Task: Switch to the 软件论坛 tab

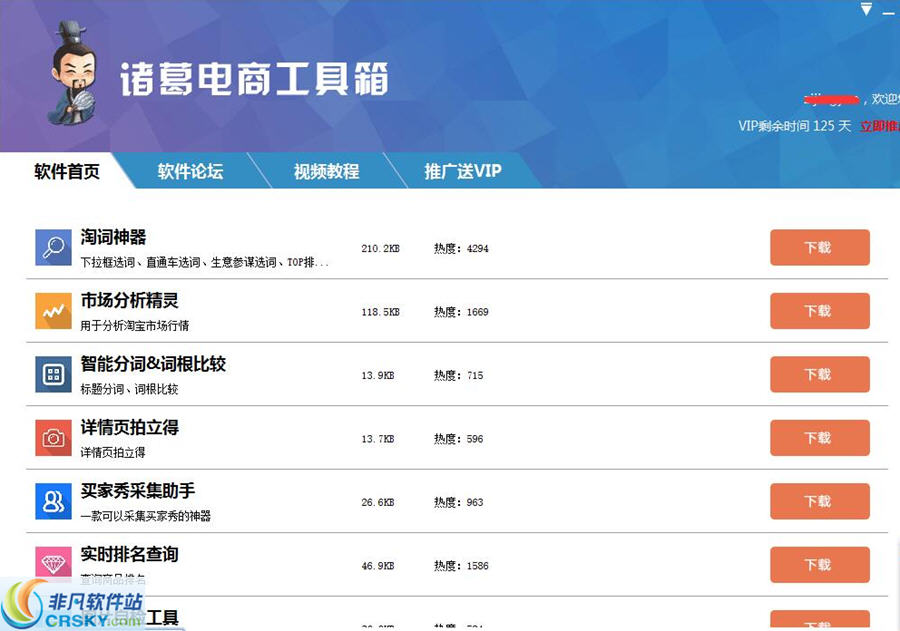Action: click(190, 171)
